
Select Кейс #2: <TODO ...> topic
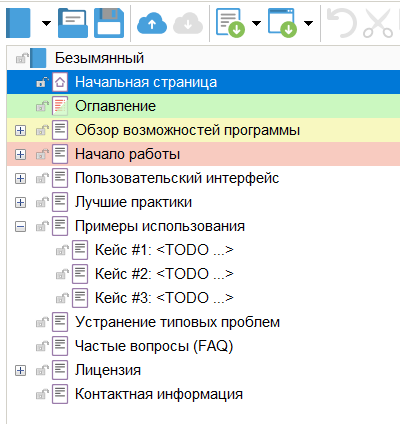point(164,274)
